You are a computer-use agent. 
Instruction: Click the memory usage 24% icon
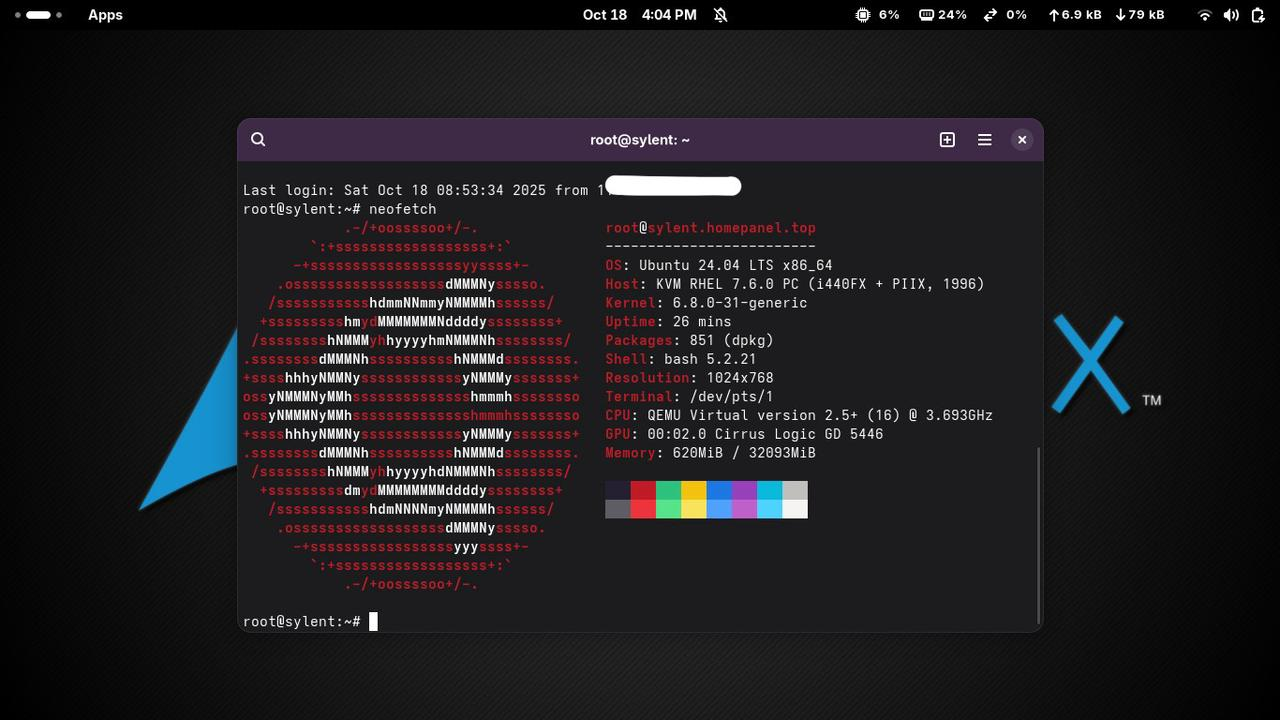coord(927,15)
